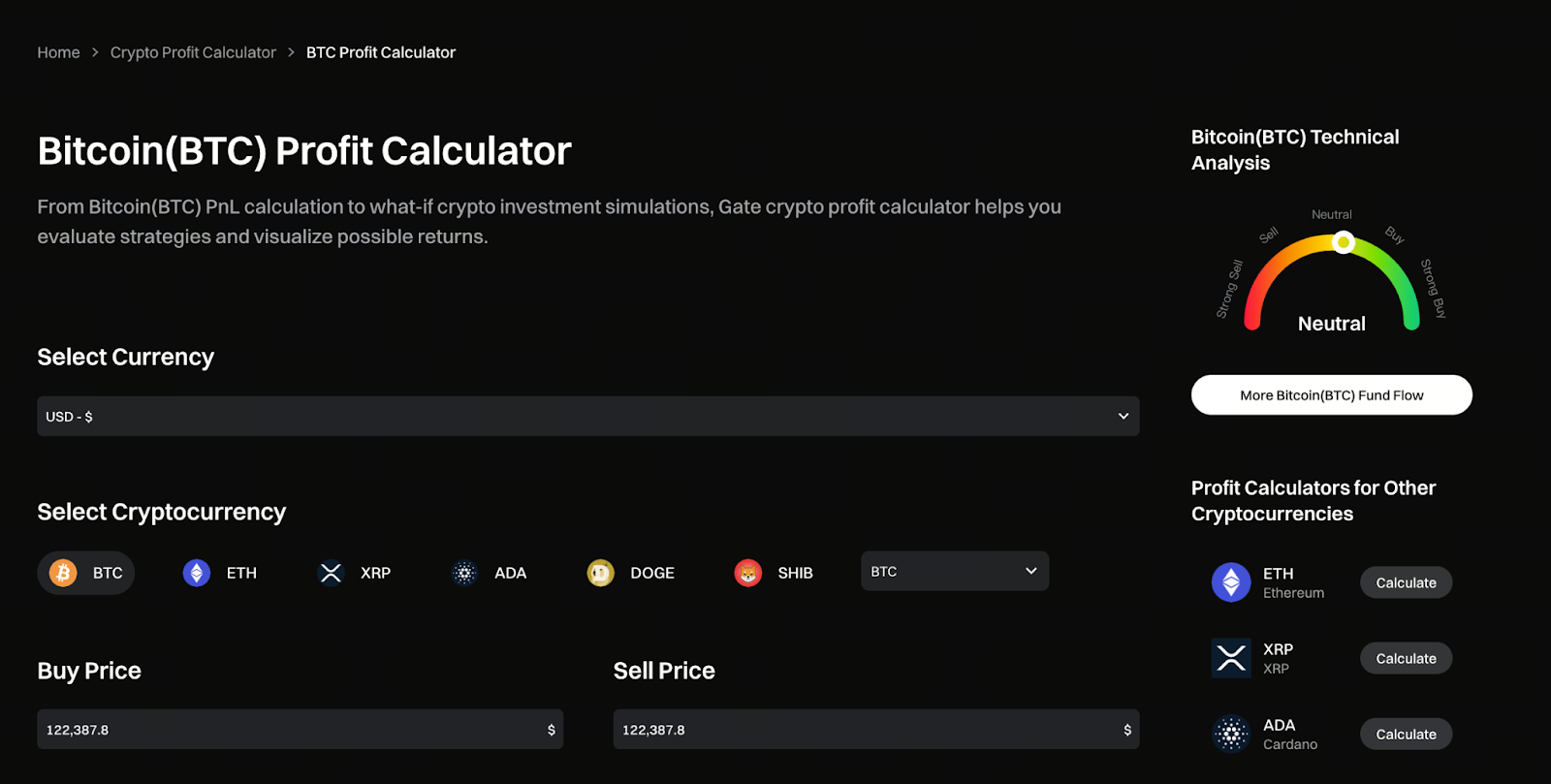Click the Ethereum logo in sidebar list
This screenshot has height=784, width=1551.
1231,582
